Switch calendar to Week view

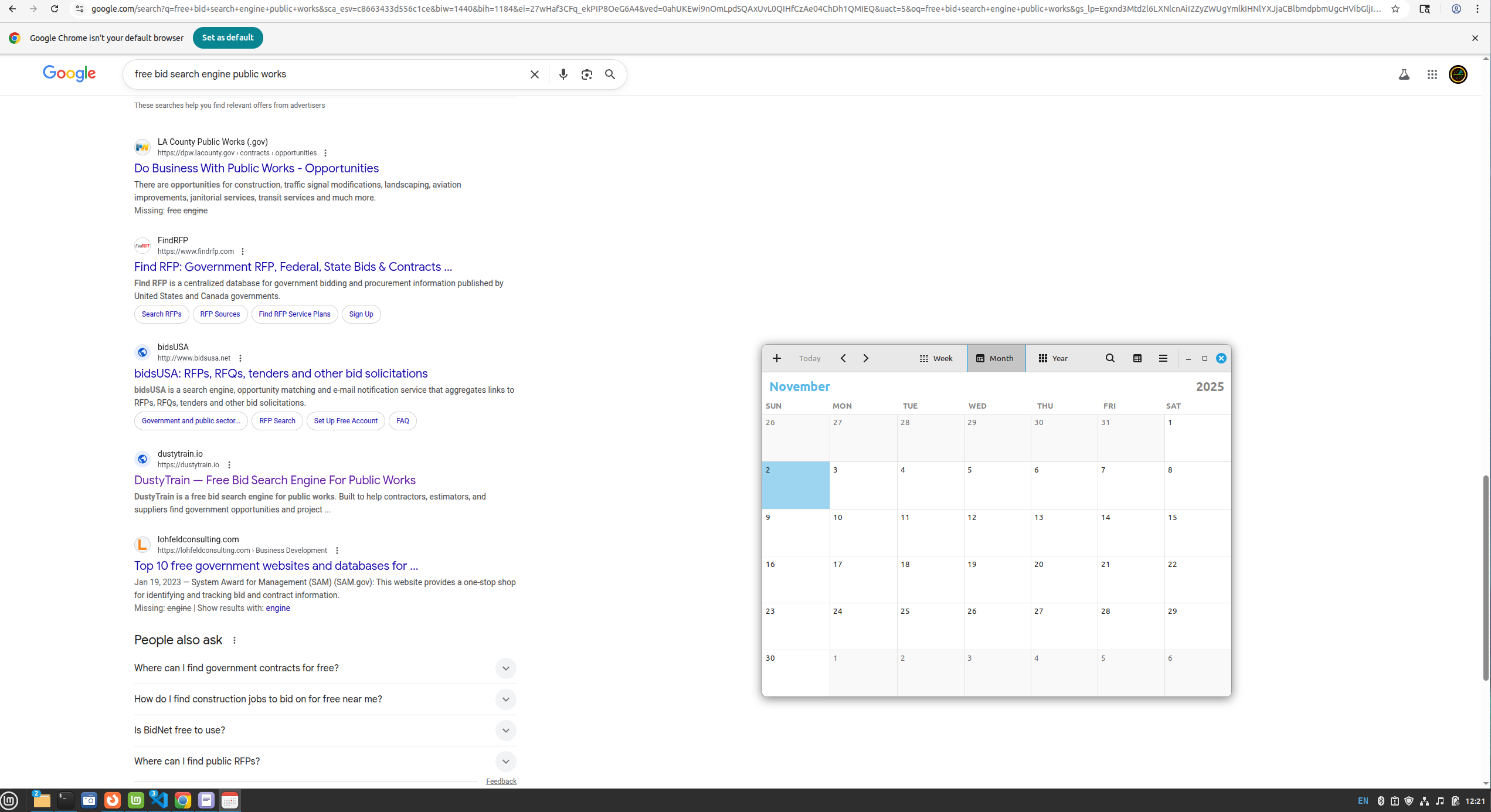tap(936, 358)
